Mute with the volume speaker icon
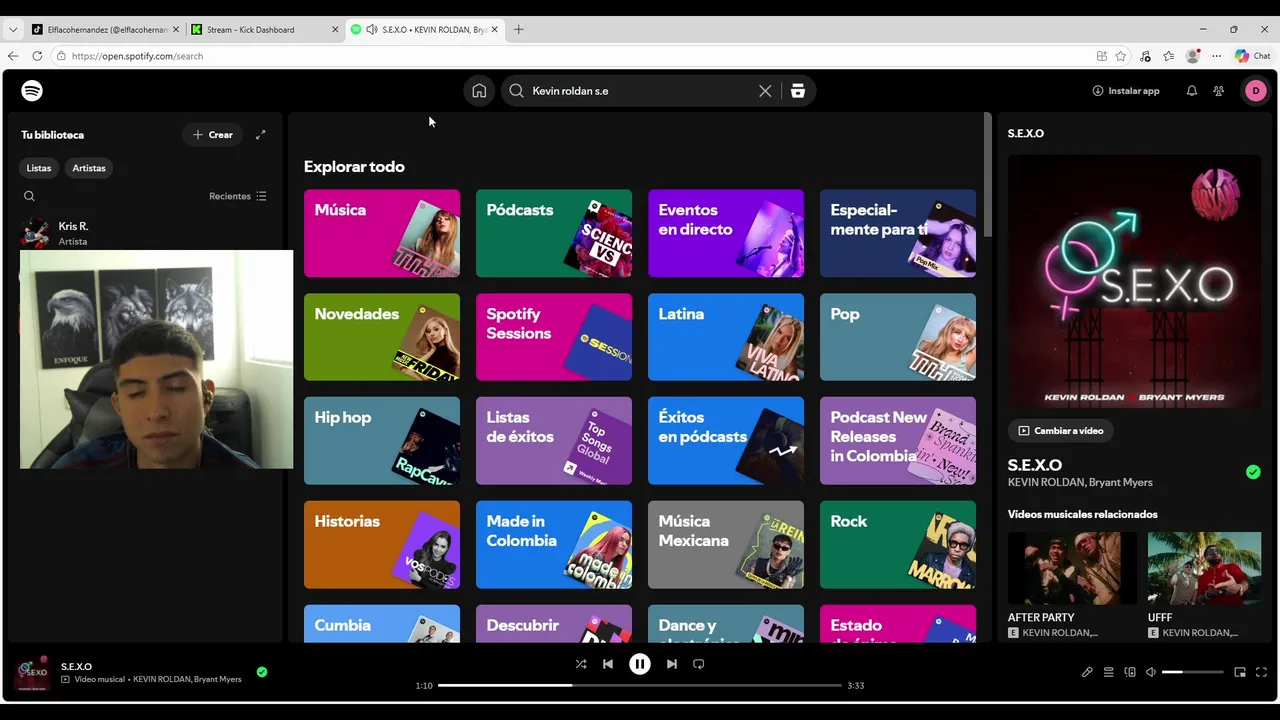The height and width of the screenshot is (720, 1280). 1151,673
